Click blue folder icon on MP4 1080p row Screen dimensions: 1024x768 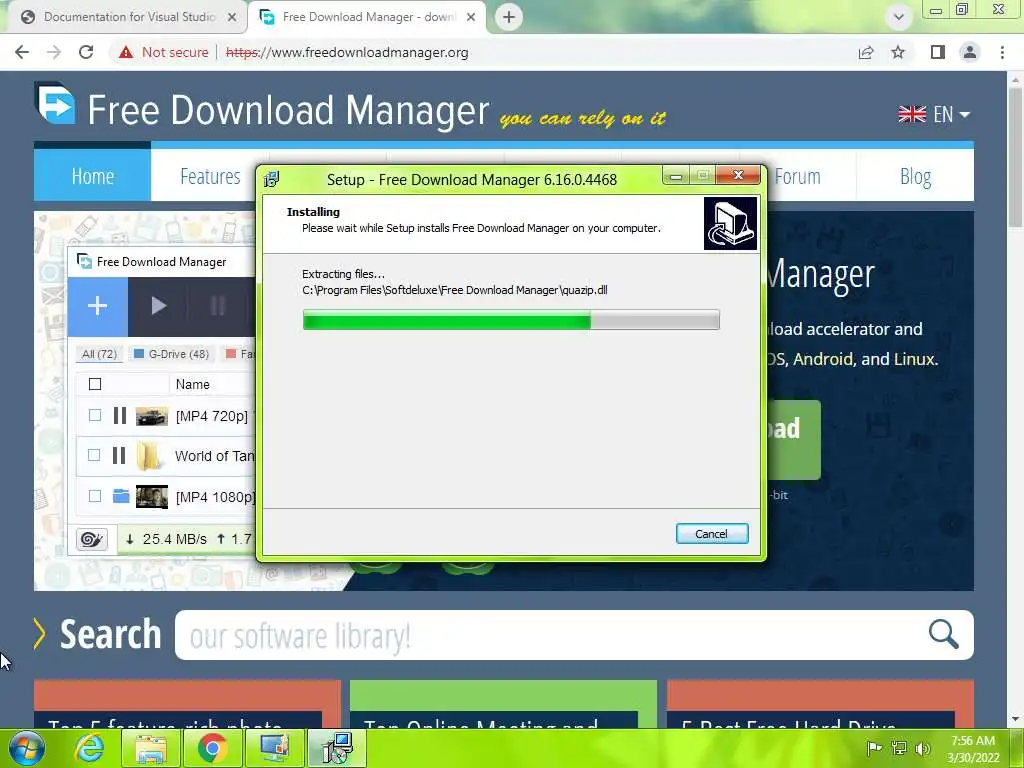(x=121, y=496)
